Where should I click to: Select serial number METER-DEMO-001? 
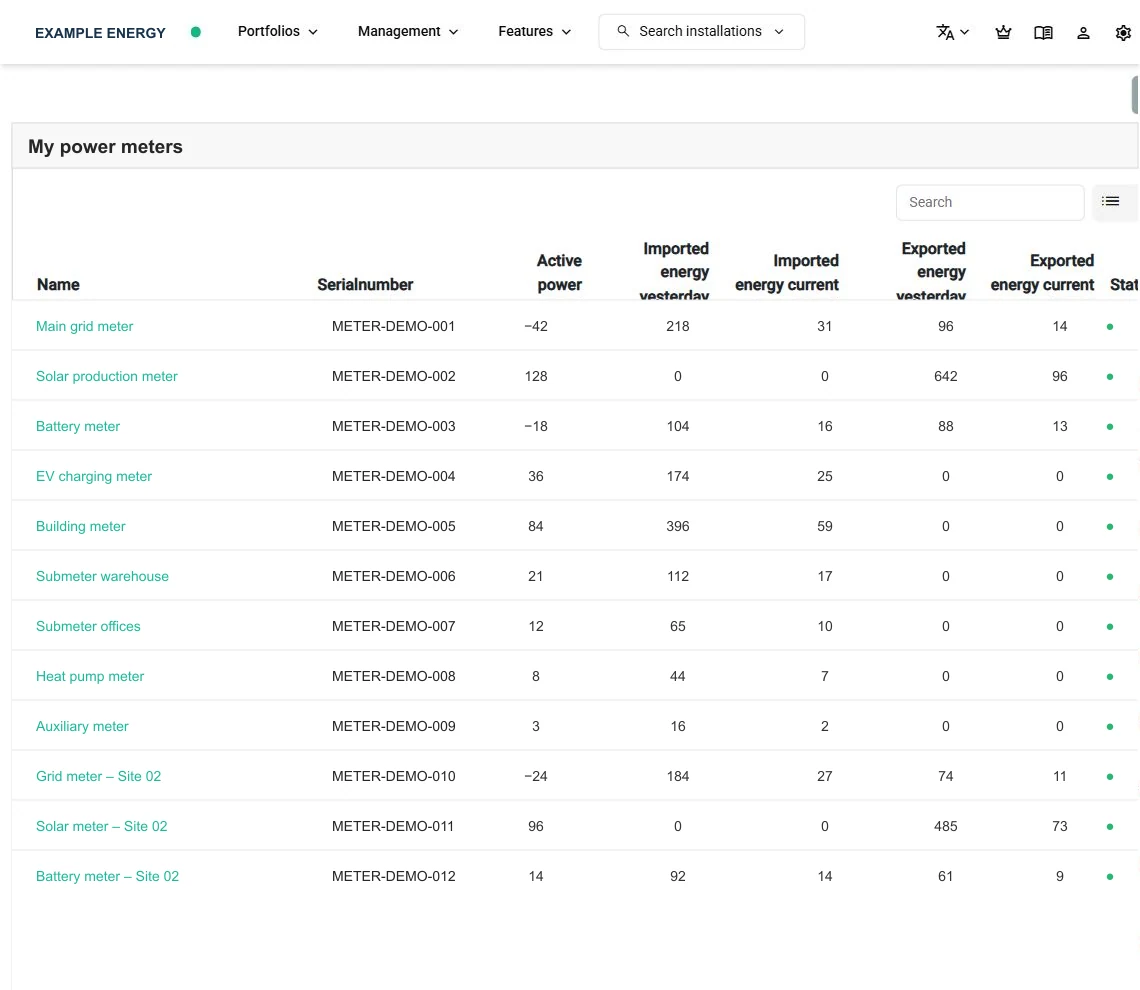(393, 326)
